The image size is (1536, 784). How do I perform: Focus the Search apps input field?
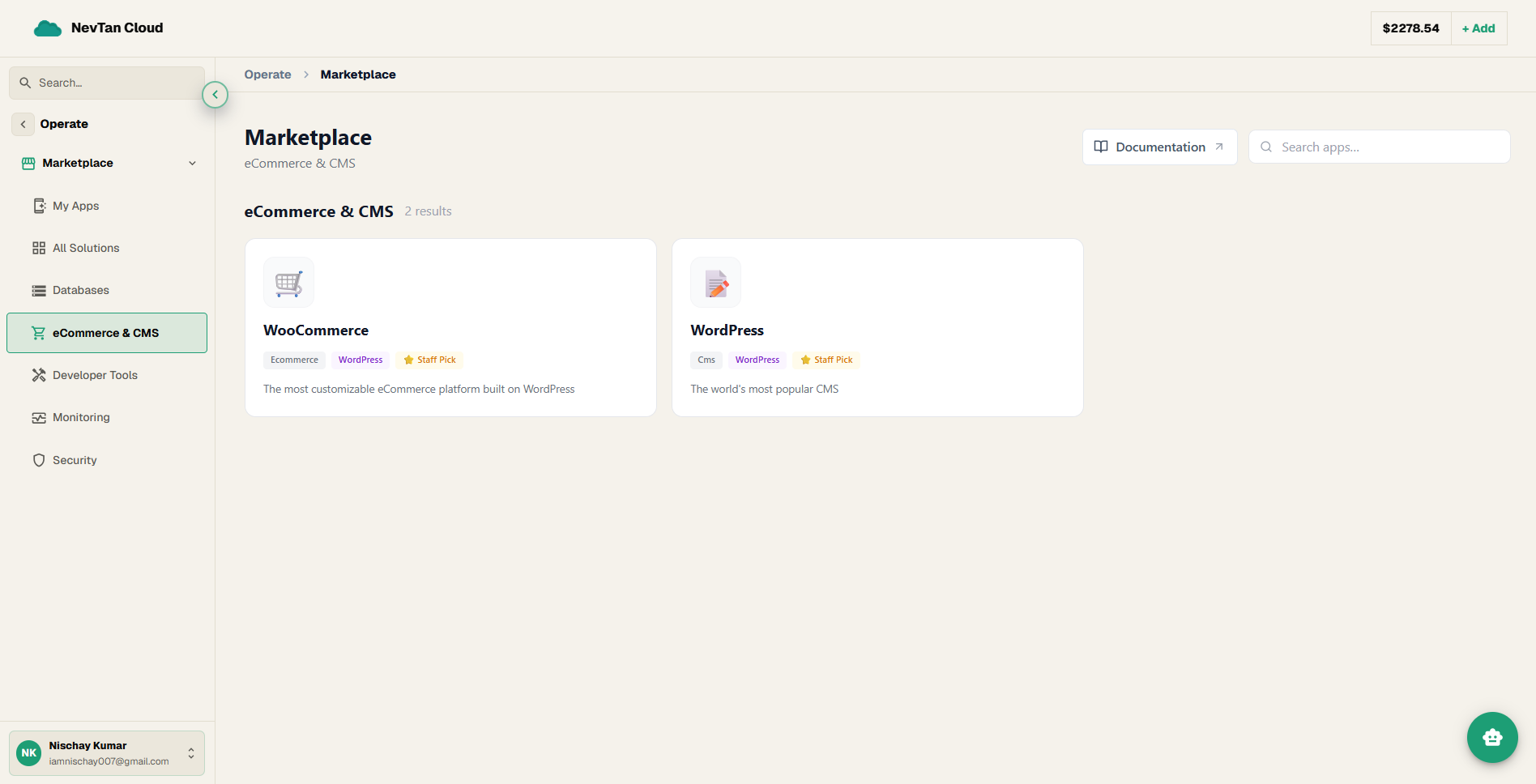[x=1379, y=147]
